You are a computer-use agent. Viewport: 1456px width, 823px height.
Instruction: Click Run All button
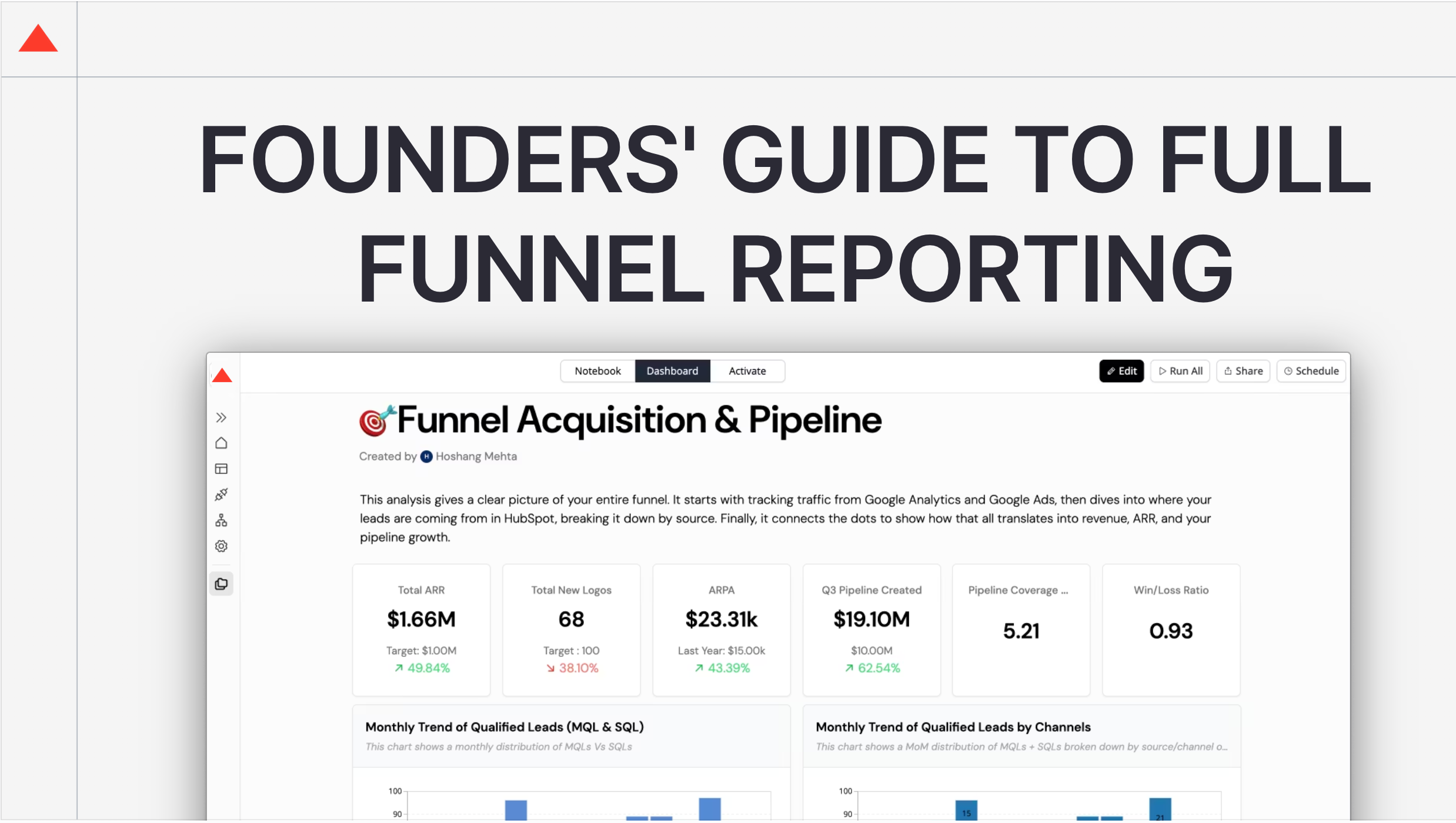[1180, 371]
